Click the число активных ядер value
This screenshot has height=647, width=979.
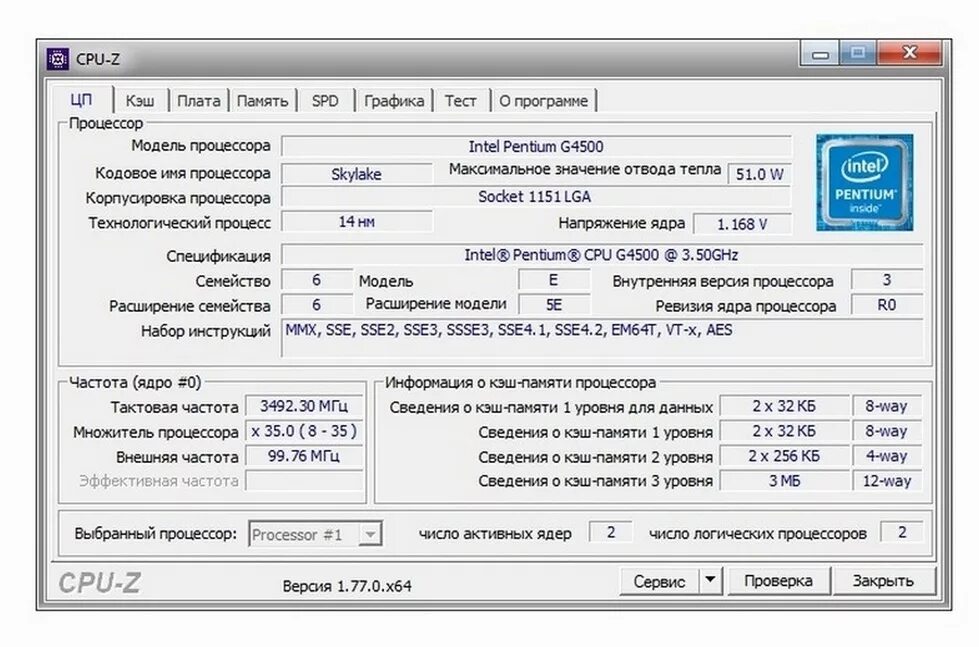[611, 532]
